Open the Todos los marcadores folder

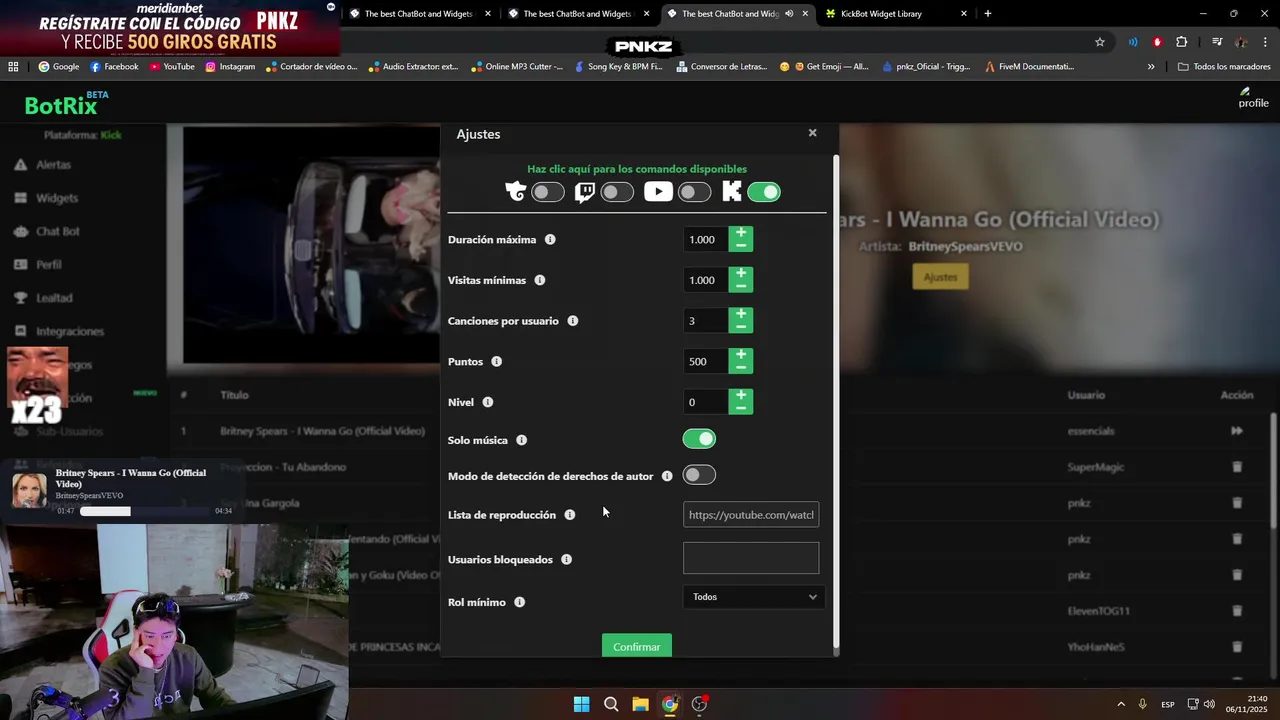[x=1224, y=67]
